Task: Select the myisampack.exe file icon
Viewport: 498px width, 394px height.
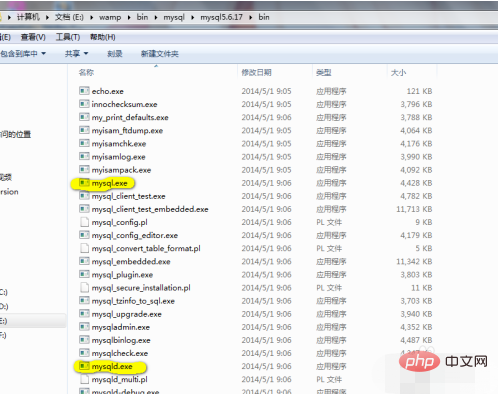Action: (84, 169)
